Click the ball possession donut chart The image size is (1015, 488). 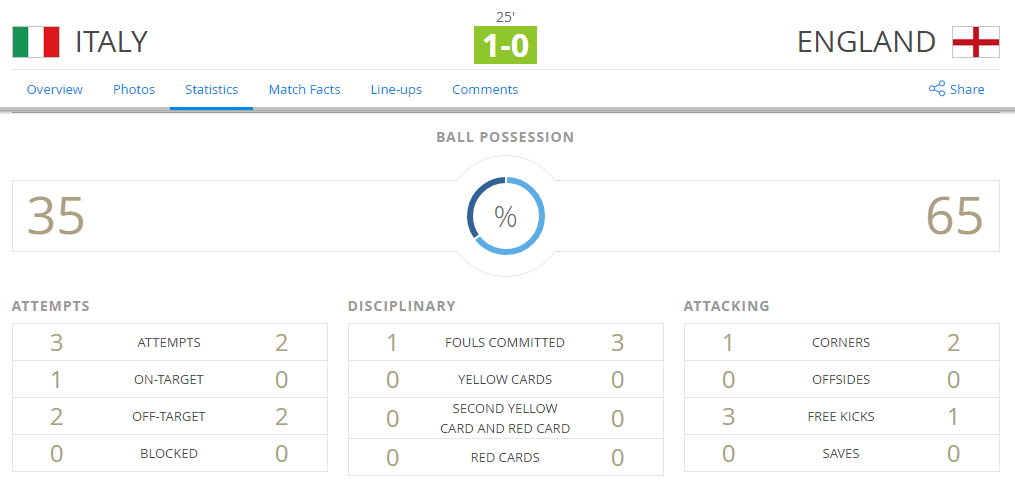[x=506, y=216]
